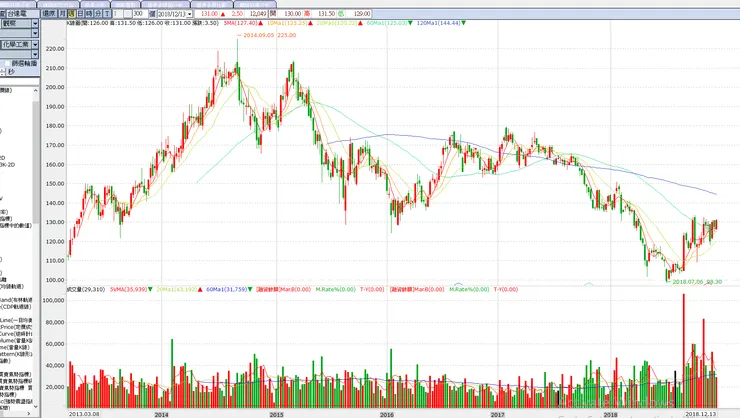Click the 2014.09.05 225.00 high marker

(x=269, y=35)
